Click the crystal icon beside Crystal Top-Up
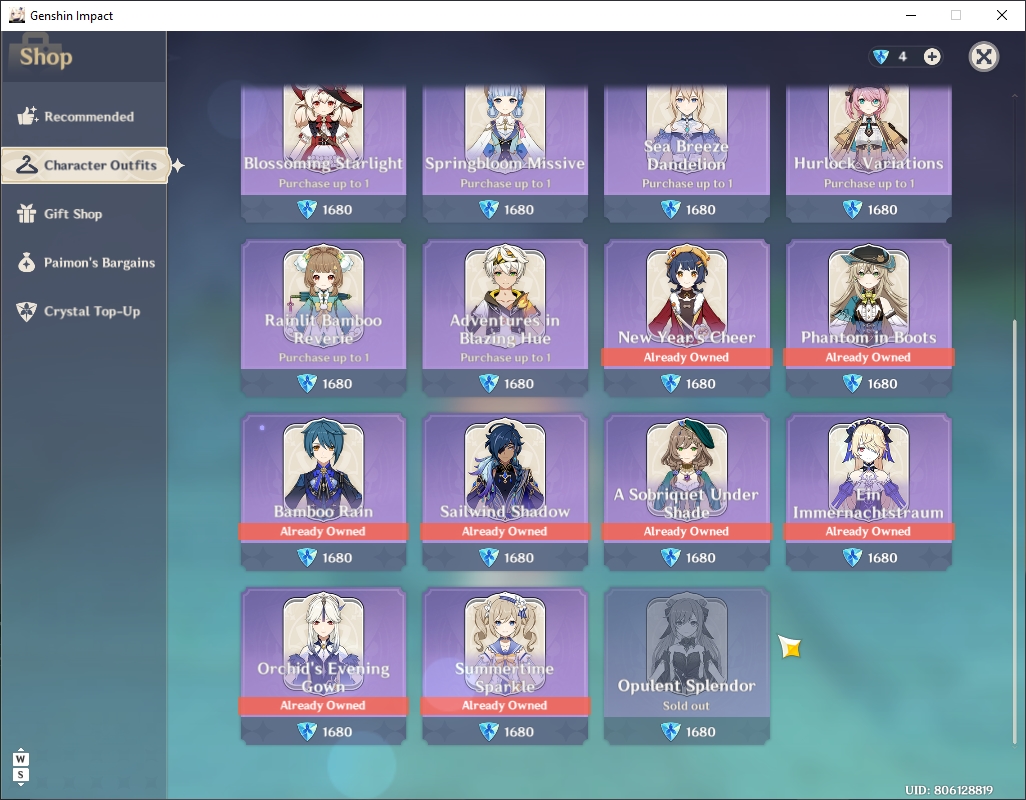This screenshot has width=1026, height=800. tap(27, 311)
